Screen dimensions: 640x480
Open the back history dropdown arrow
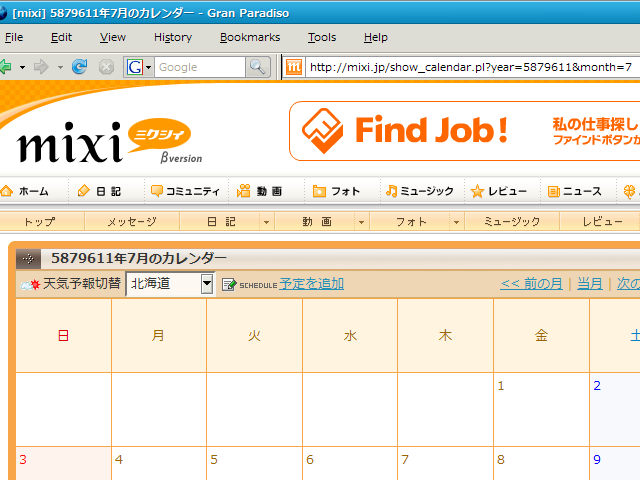click(22, 67)
